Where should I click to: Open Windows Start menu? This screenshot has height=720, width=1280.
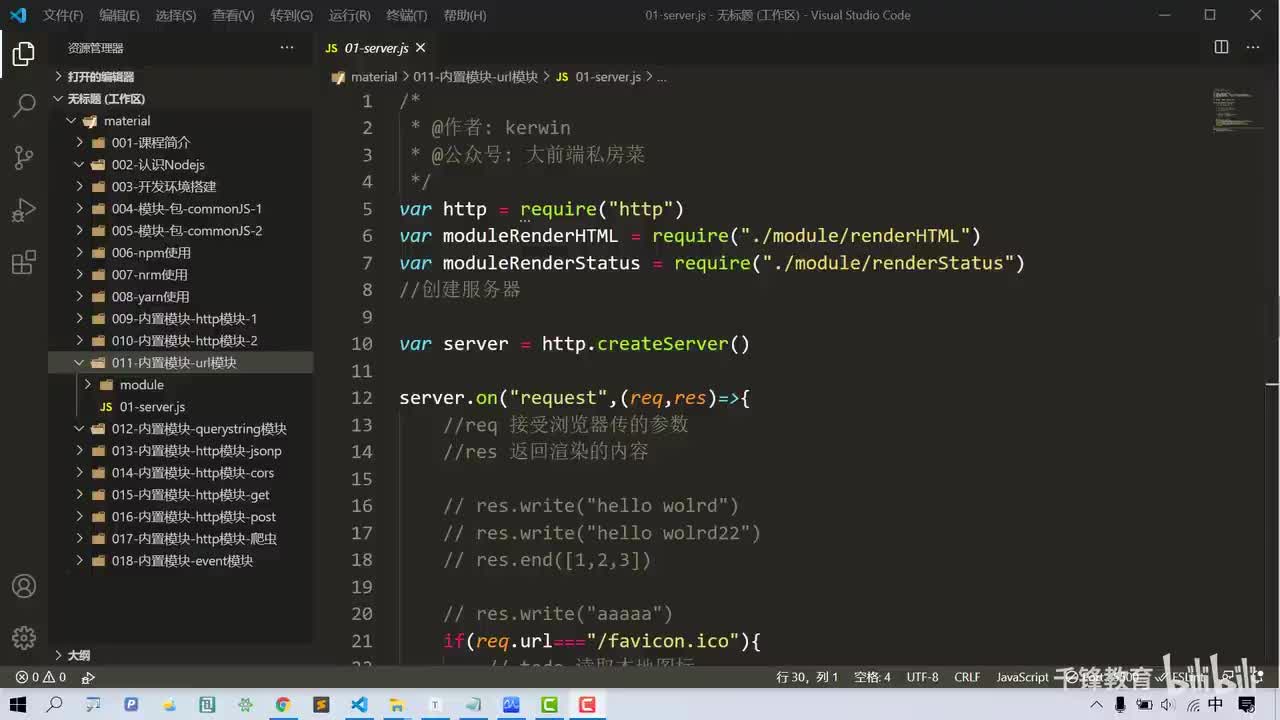point(18,705)
